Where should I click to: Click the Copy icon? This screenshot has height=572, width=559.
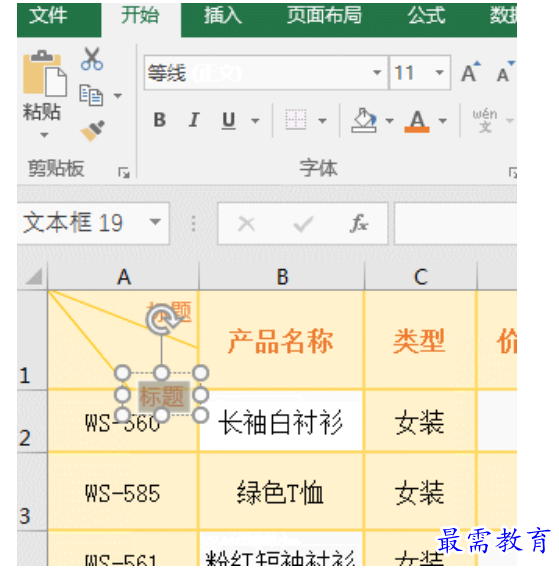(x=91, y=95)
